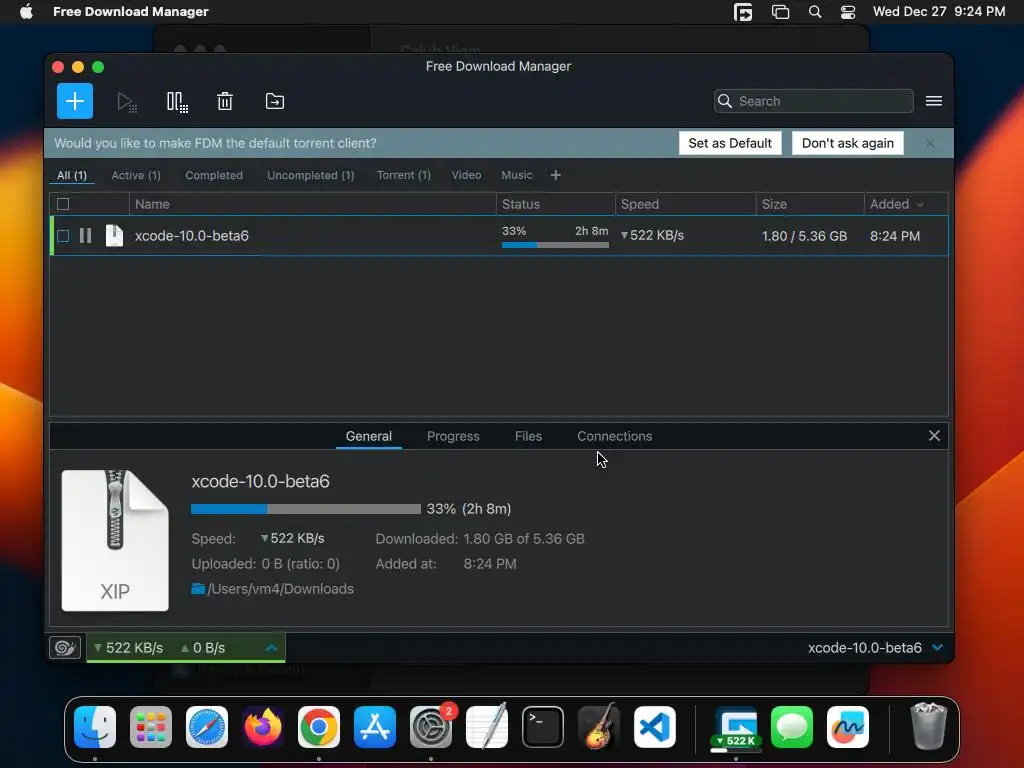The image size is (1024, 768).
Task: Click the row progress bar at 33%
Action: pyautogui.click(x=555, y=245)
